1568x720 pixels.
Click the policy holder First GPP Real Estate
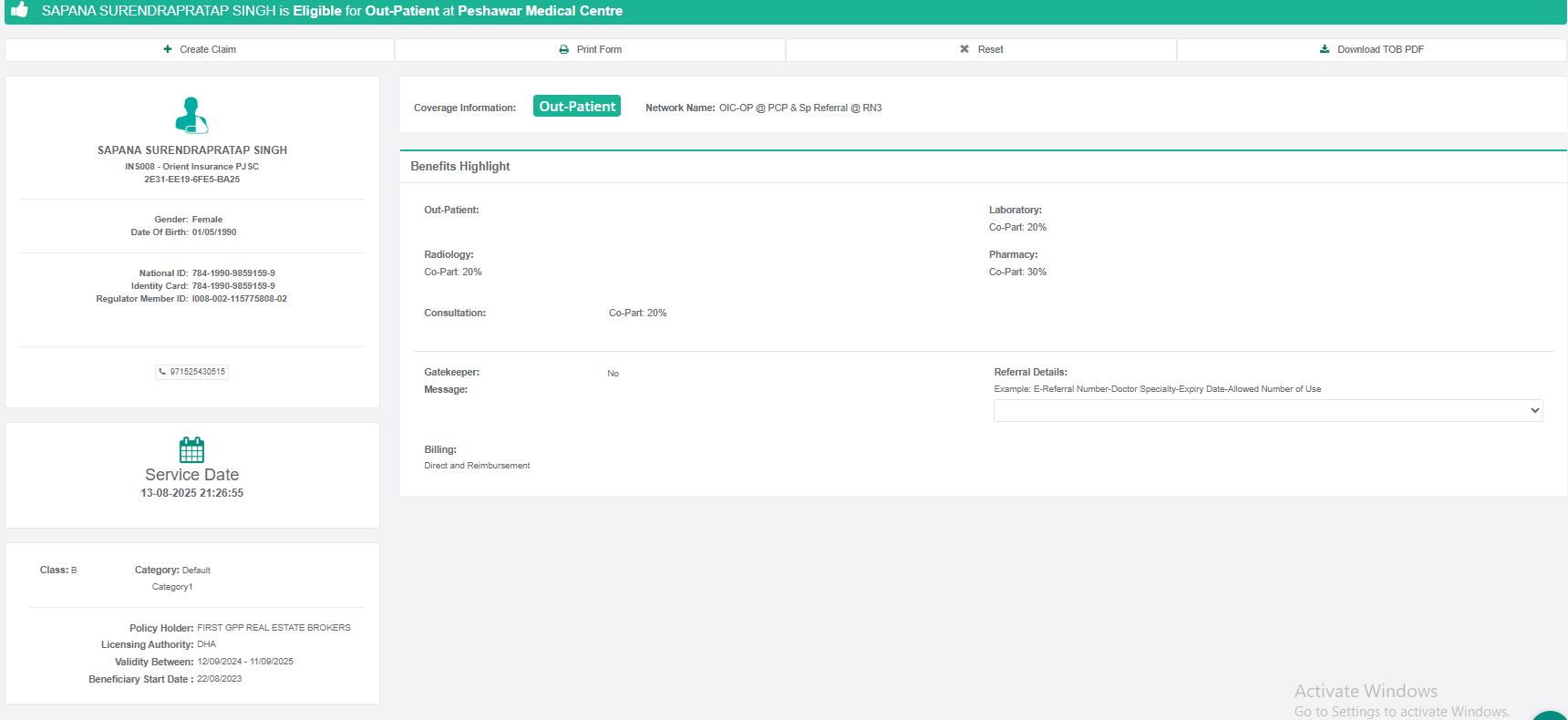click(273, 628)
